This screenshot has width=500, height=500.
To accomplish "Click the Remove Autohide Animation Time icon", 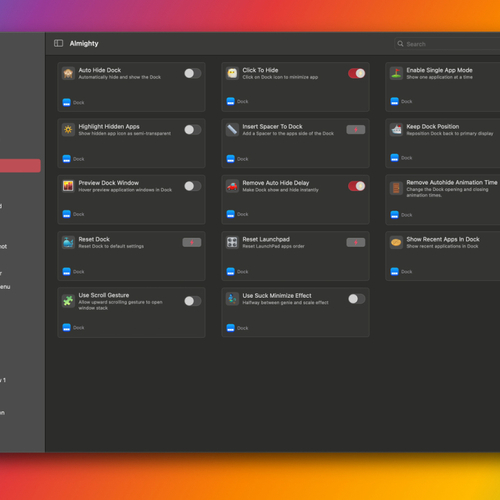I will [396, 188].
